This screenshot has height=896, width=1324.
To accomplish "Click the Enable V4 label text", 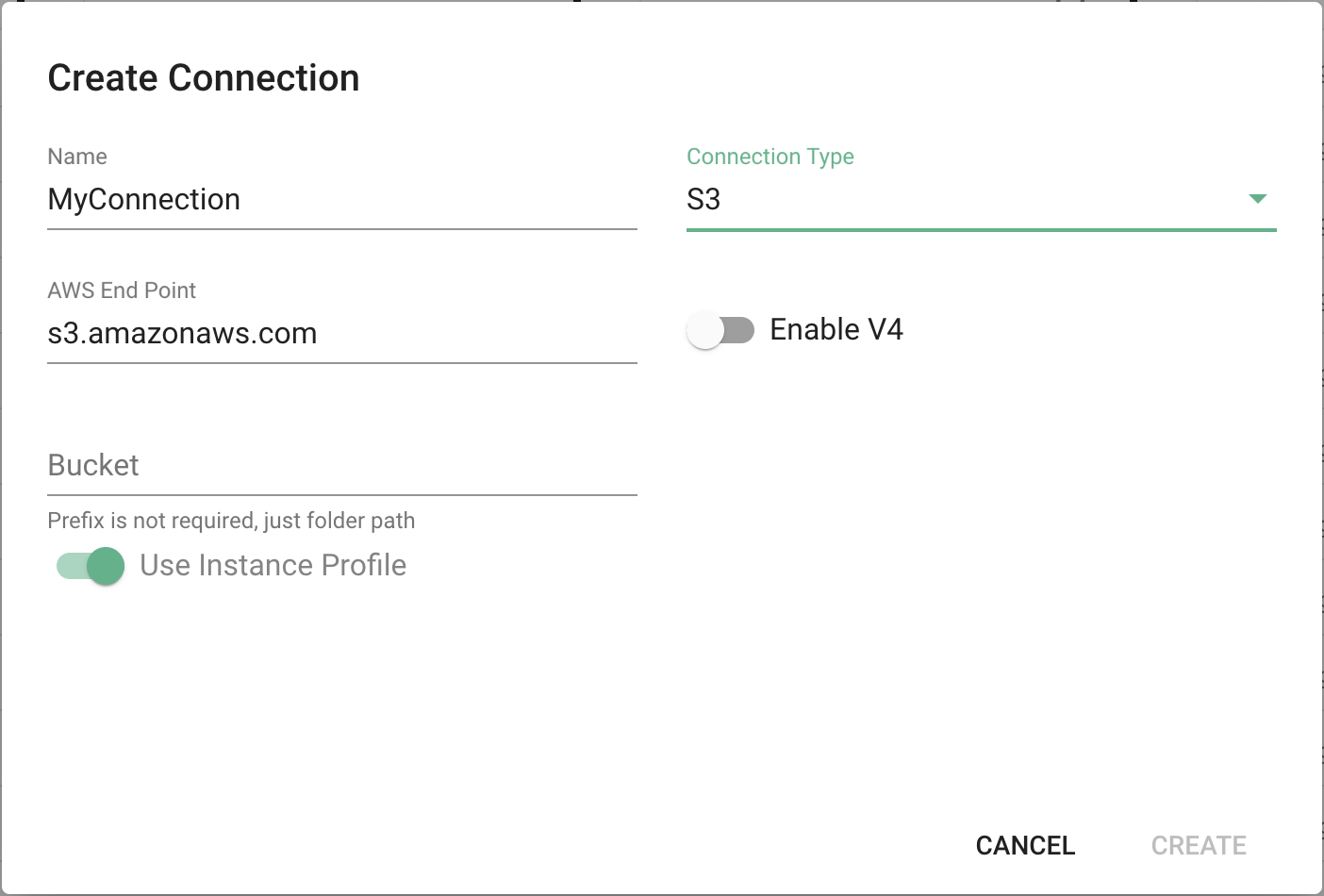I will point(836,329).
